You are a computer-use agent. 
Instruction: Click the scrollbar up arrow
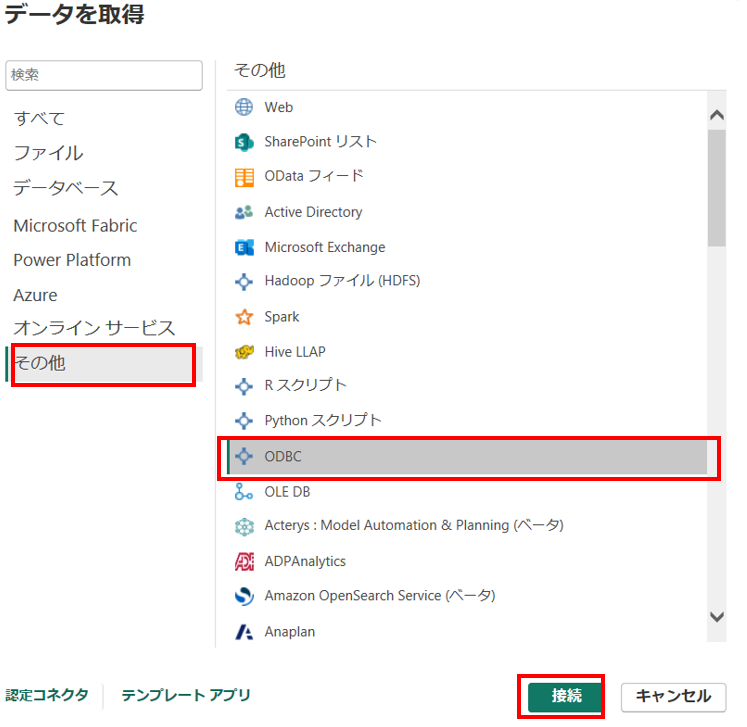(717, 115)
